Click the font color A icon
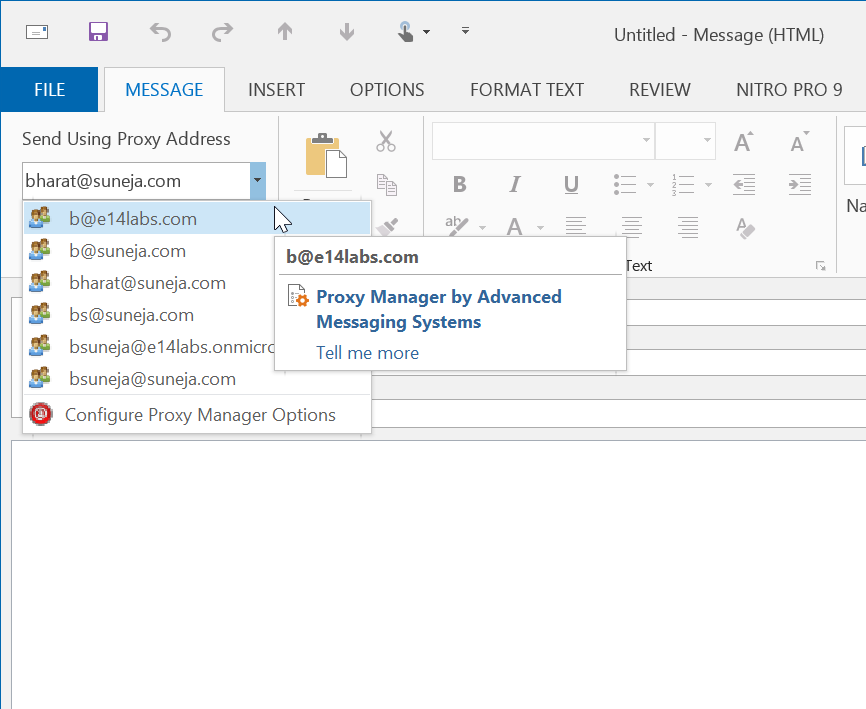 515,226
